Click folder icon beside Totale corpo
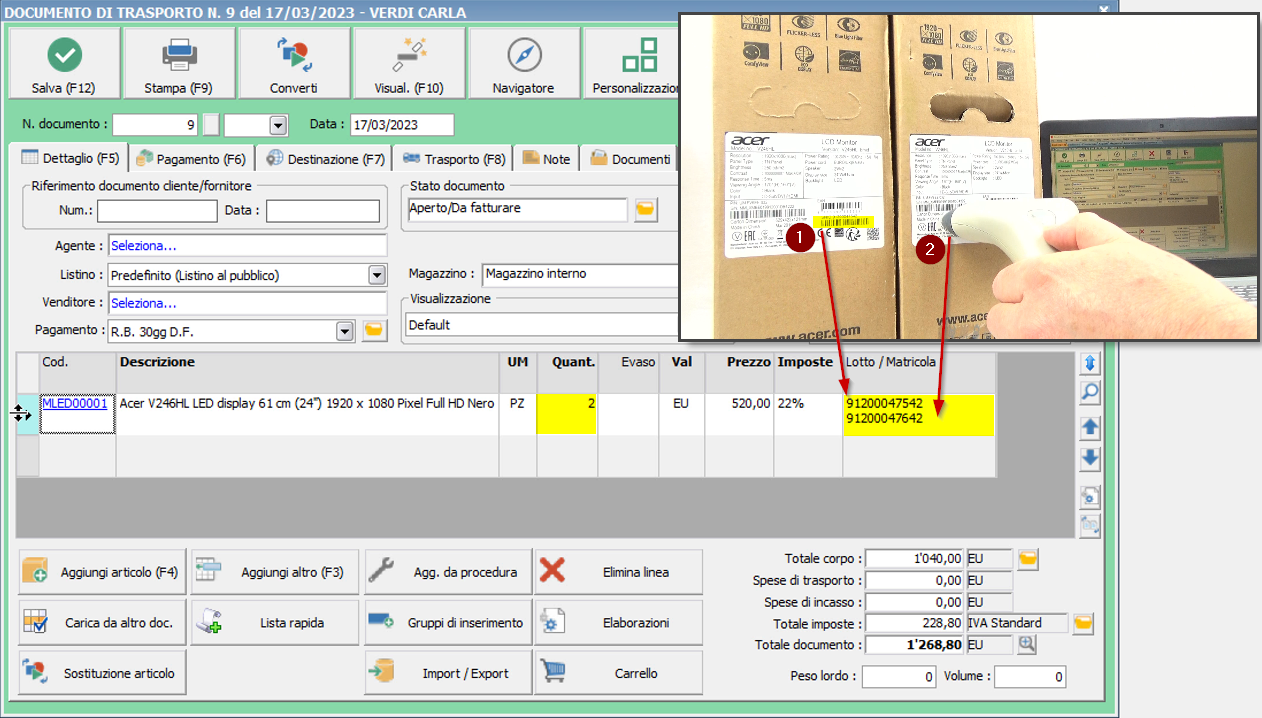 [1027, 558]
